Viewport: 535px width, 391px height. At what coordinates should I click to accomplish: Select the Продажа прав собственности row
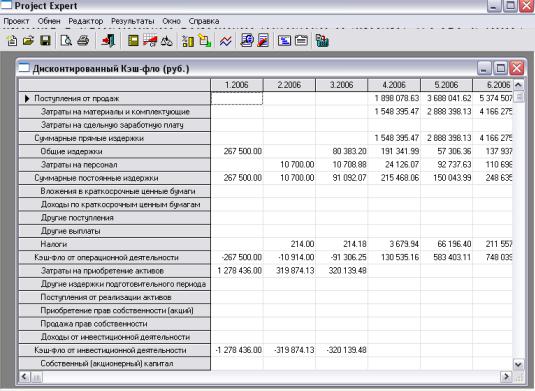(x=115, y=324)
